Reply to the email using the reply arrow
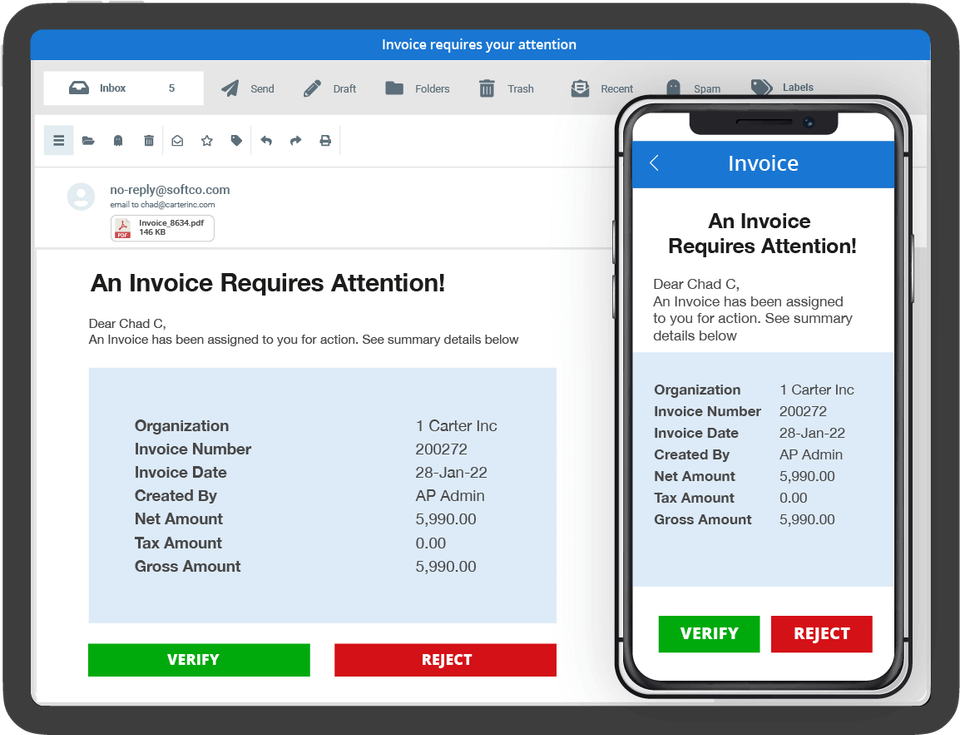 pos(266,140)
